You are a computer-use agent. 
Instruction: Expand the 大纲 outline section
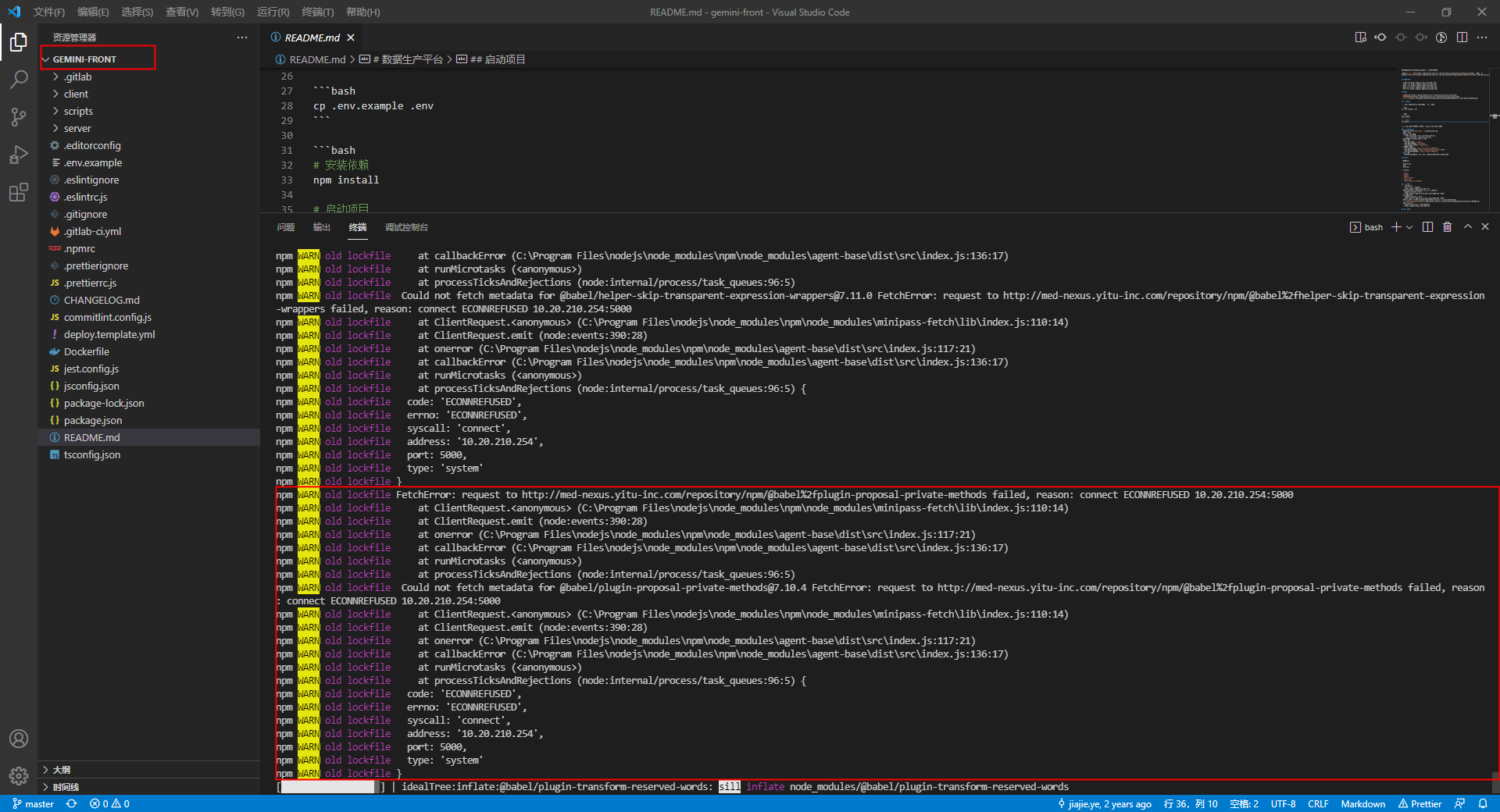(148, 770)
